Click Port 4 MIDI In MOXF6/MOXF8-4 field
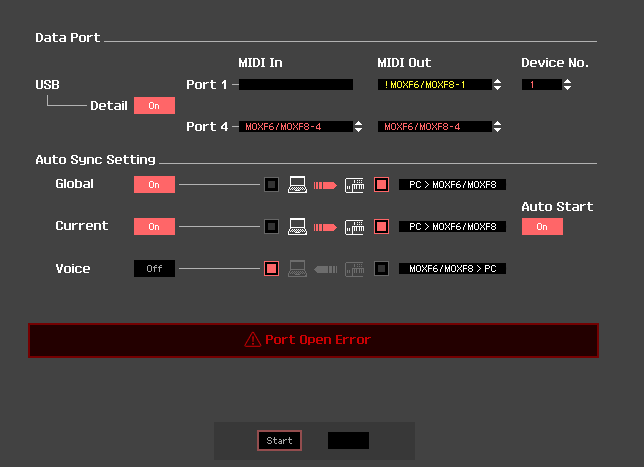The height and width of the screenshot is (467, 644). pyautogui.click(x=296, y=127)
